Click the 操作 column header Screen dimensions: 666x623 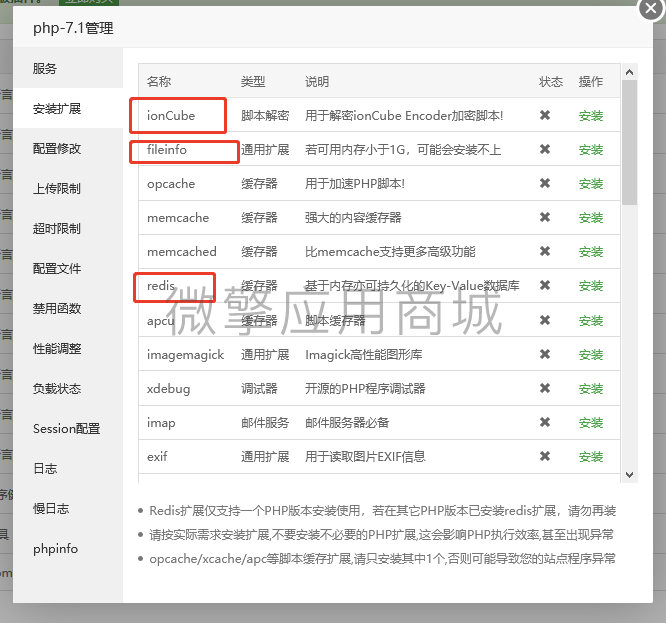(591, 81)
